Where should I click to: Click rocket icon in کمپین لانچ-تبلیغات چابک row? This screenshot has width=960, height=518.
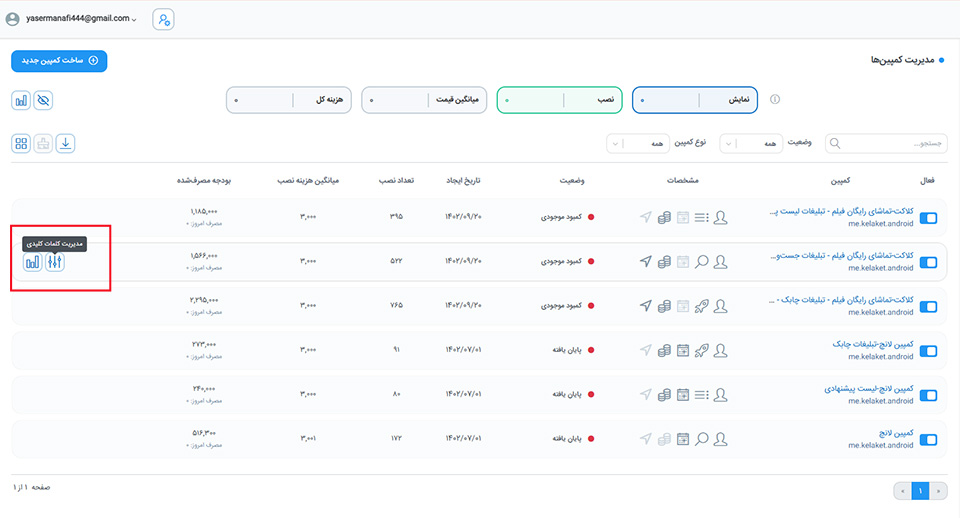pos(701,350)
